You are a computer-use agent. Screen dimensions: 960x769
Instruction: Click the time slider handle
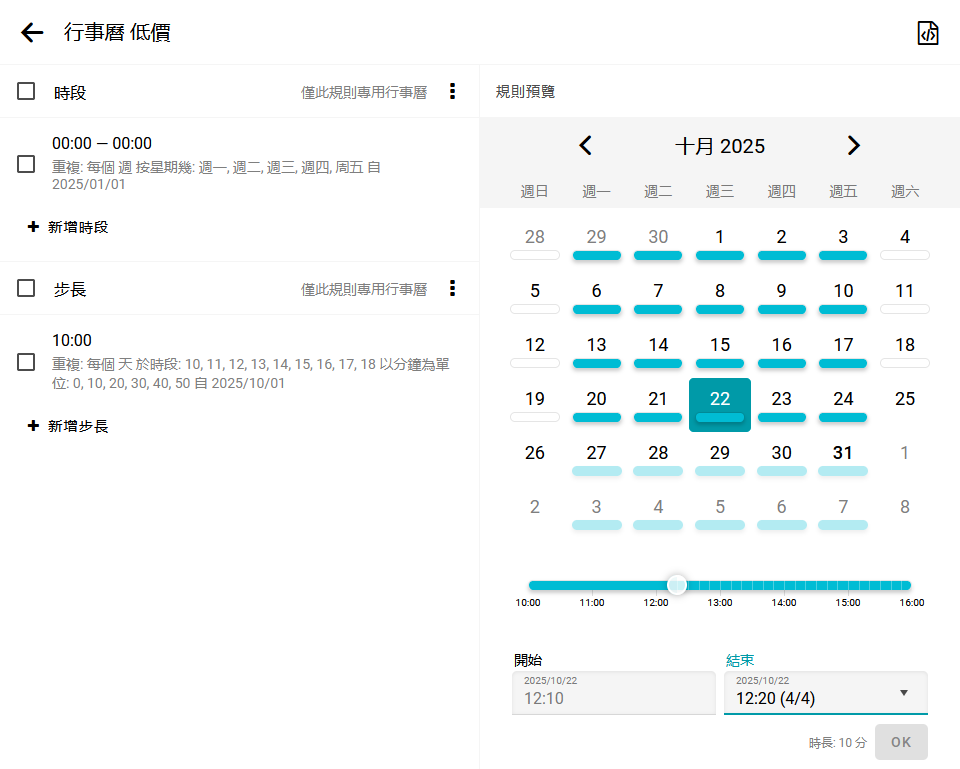677,585
